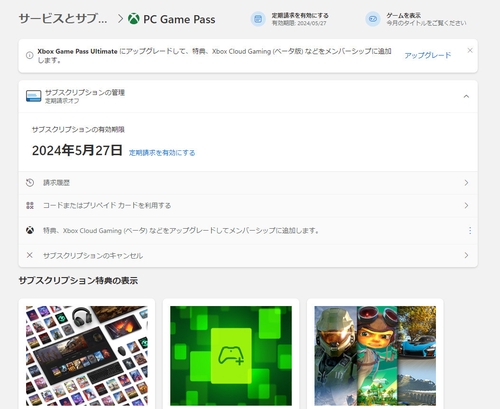Click the サブスクリプション特典の表示 heading
The height and width of the screenshot is (409, 500).
78,281
